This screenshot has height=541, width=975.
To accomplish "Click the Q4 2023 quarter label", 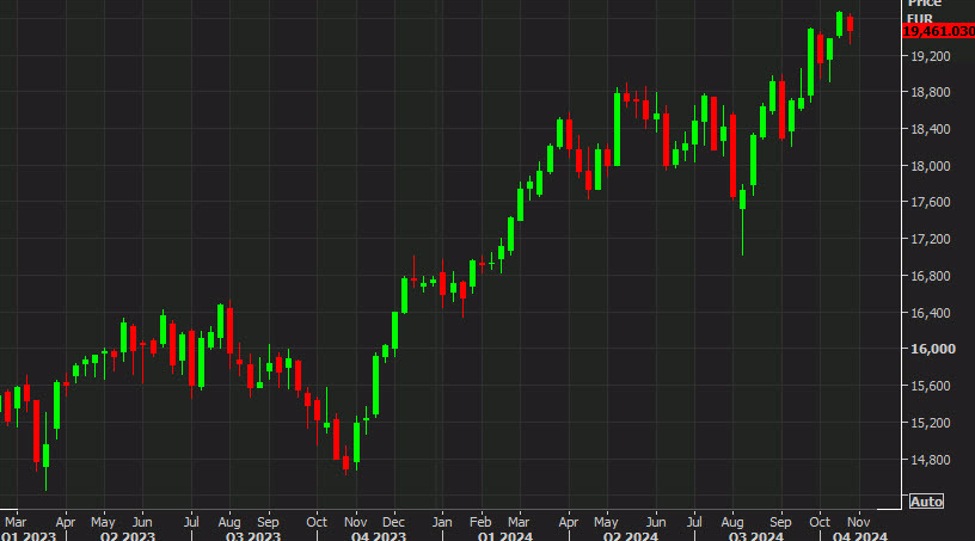I will tap(378, 536).
